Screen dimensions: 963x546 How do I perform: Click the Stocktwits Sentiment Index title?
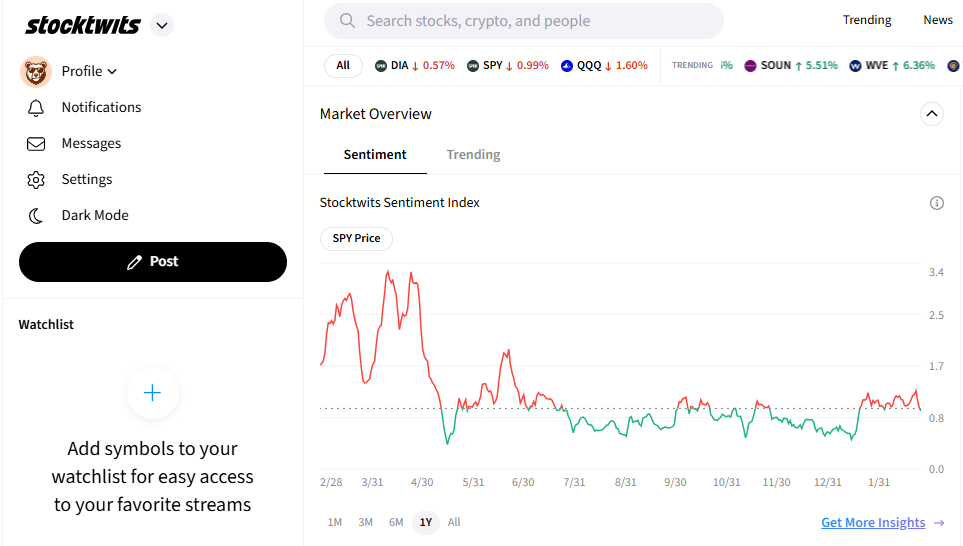tap(400, 203)
